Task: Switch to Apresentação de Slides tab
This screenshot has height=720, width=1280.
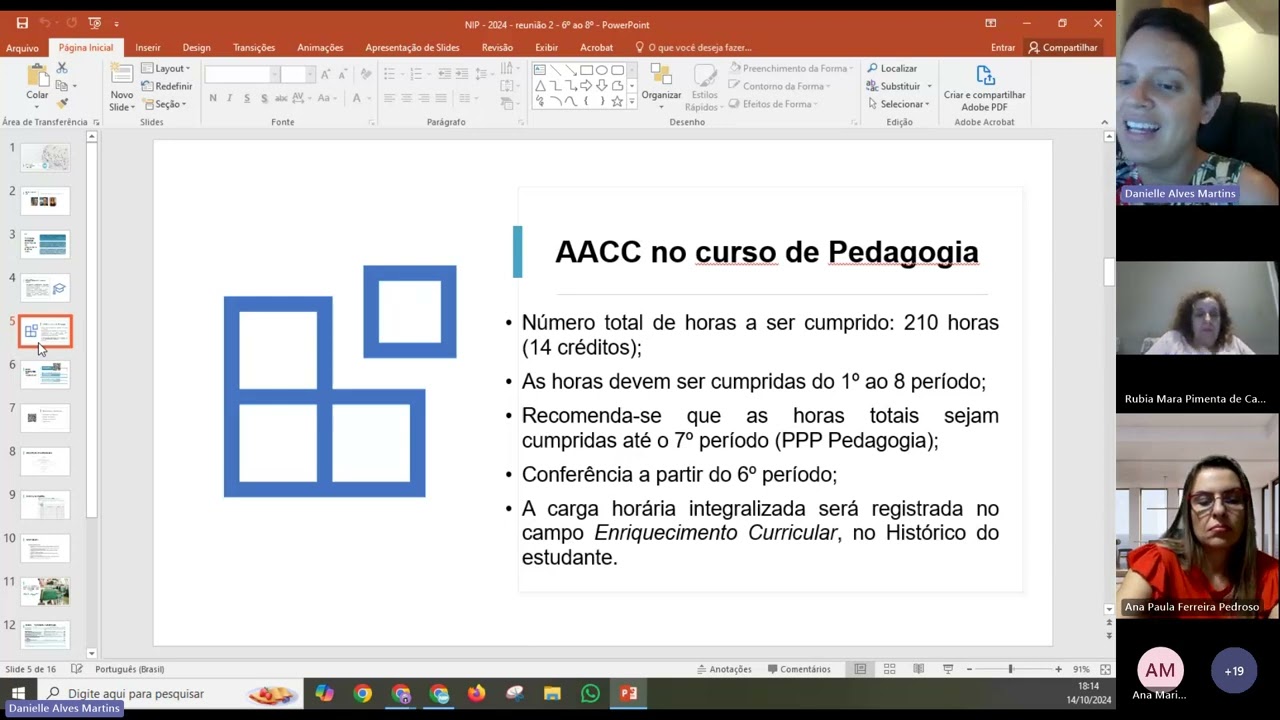Action: pos(412,47)
